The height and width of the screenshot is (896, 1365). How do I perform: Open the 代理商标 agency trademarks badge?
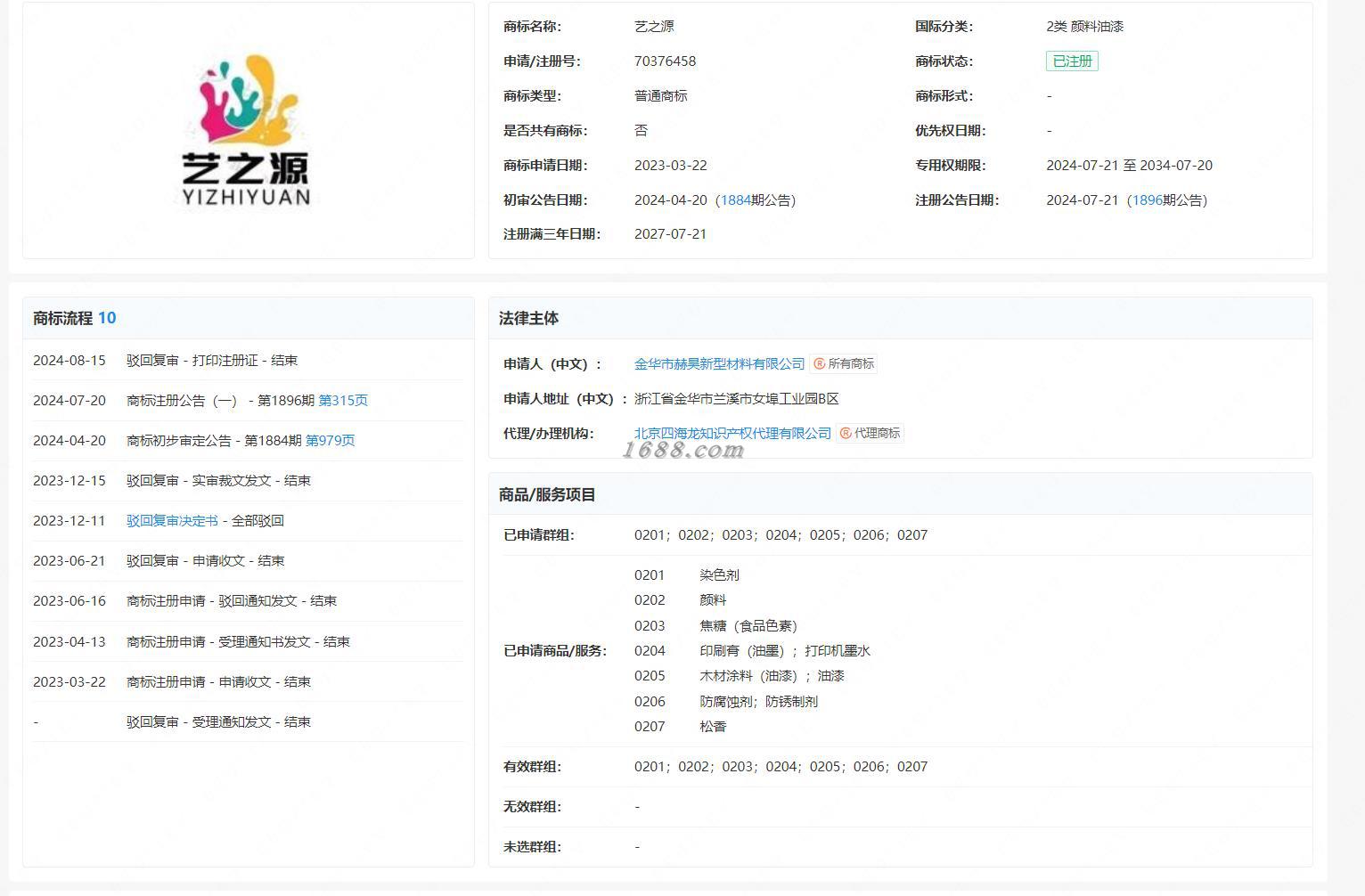click(870, 433)
